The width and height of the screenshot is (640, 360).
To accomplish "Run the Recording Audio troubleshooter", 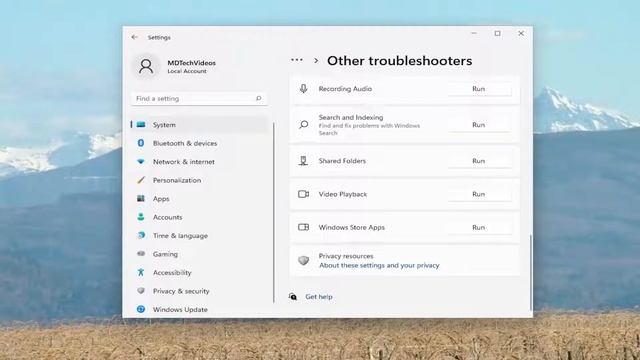I will [478, 89].
